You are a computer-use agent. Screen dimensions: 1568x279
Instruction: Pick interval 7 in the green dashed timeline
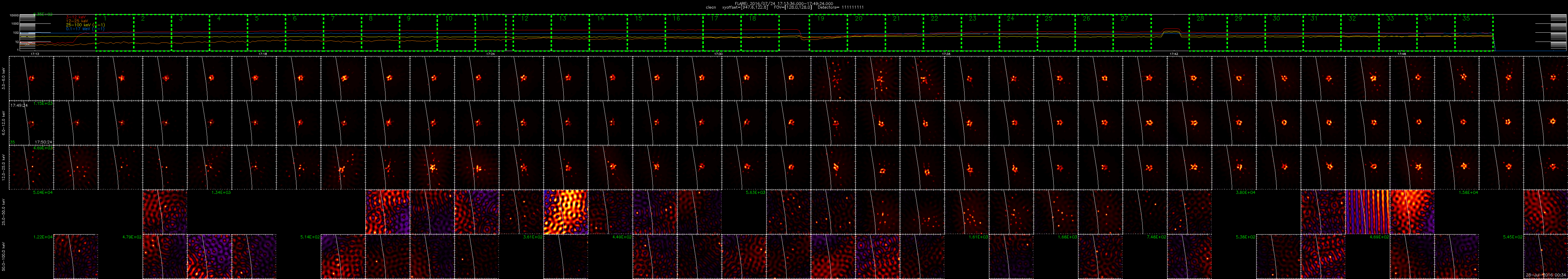(x=342, y=33)
